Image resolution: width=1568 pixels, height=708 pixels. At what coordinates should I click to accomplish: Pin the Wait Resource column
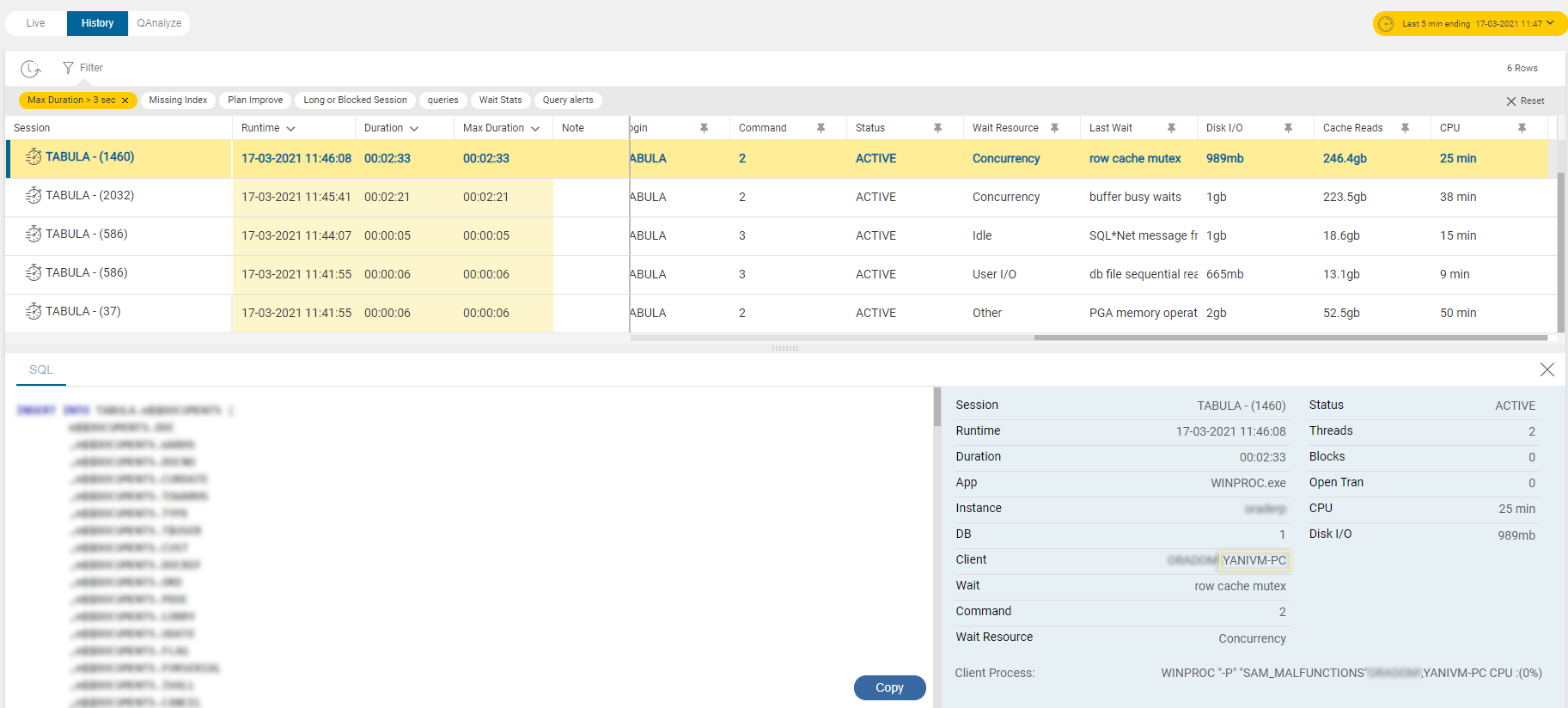(1054, 128)
